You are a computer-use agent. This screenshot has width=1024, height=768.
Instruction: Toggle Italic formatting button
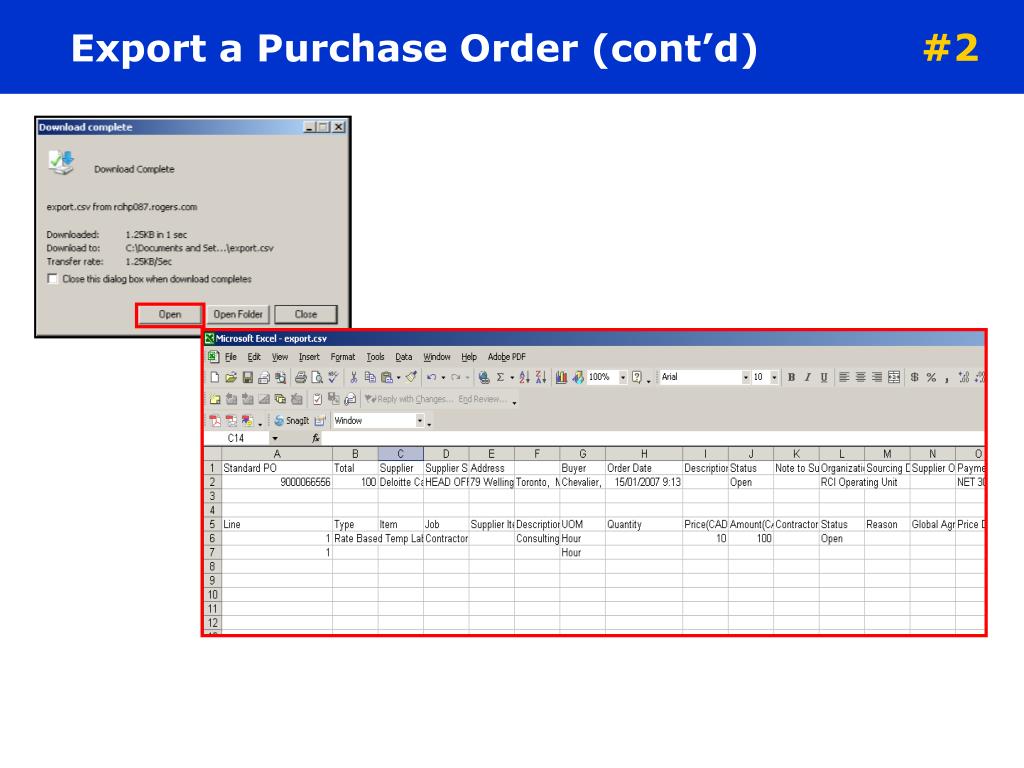808,377
